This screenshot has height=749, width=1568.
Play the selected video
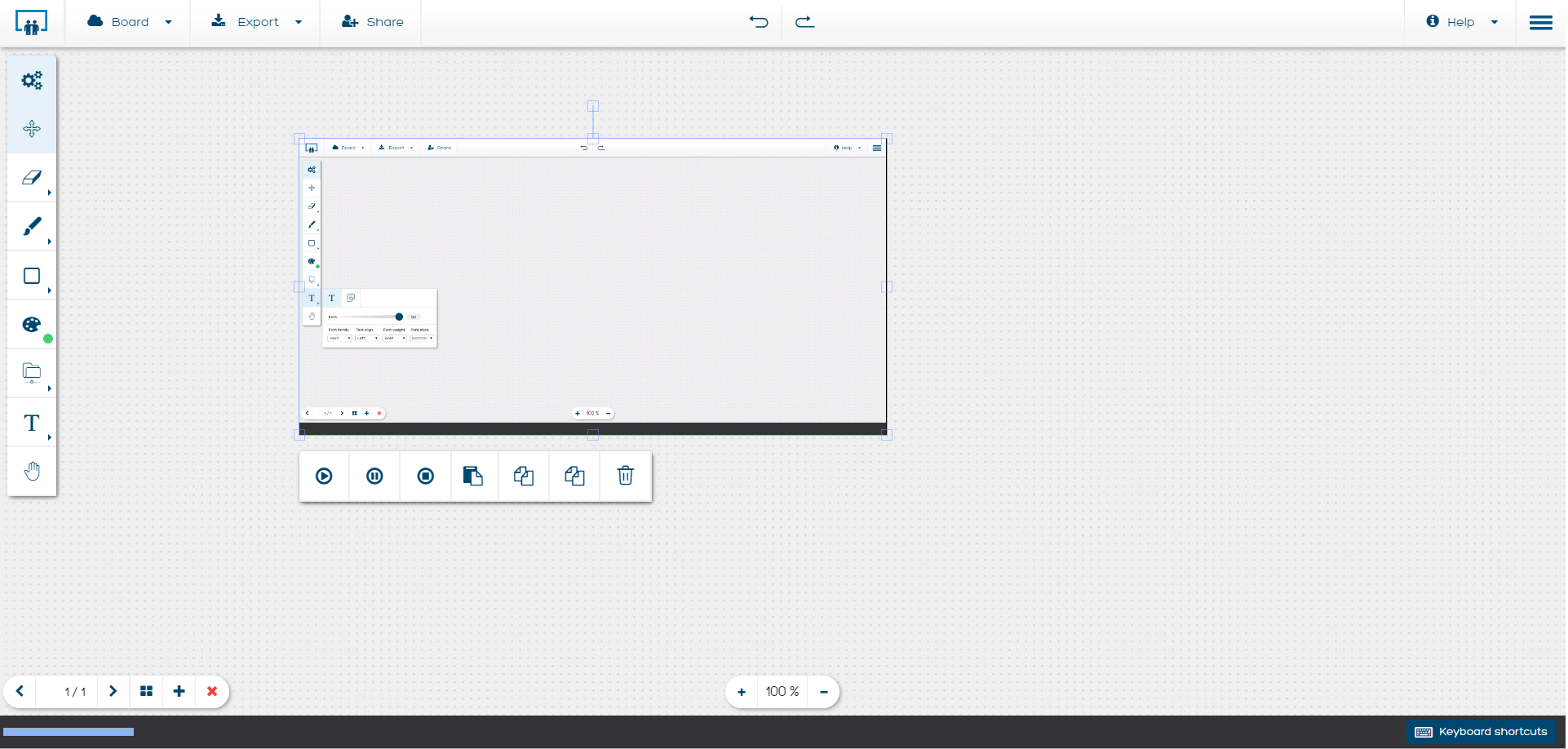tap(324, 476)
